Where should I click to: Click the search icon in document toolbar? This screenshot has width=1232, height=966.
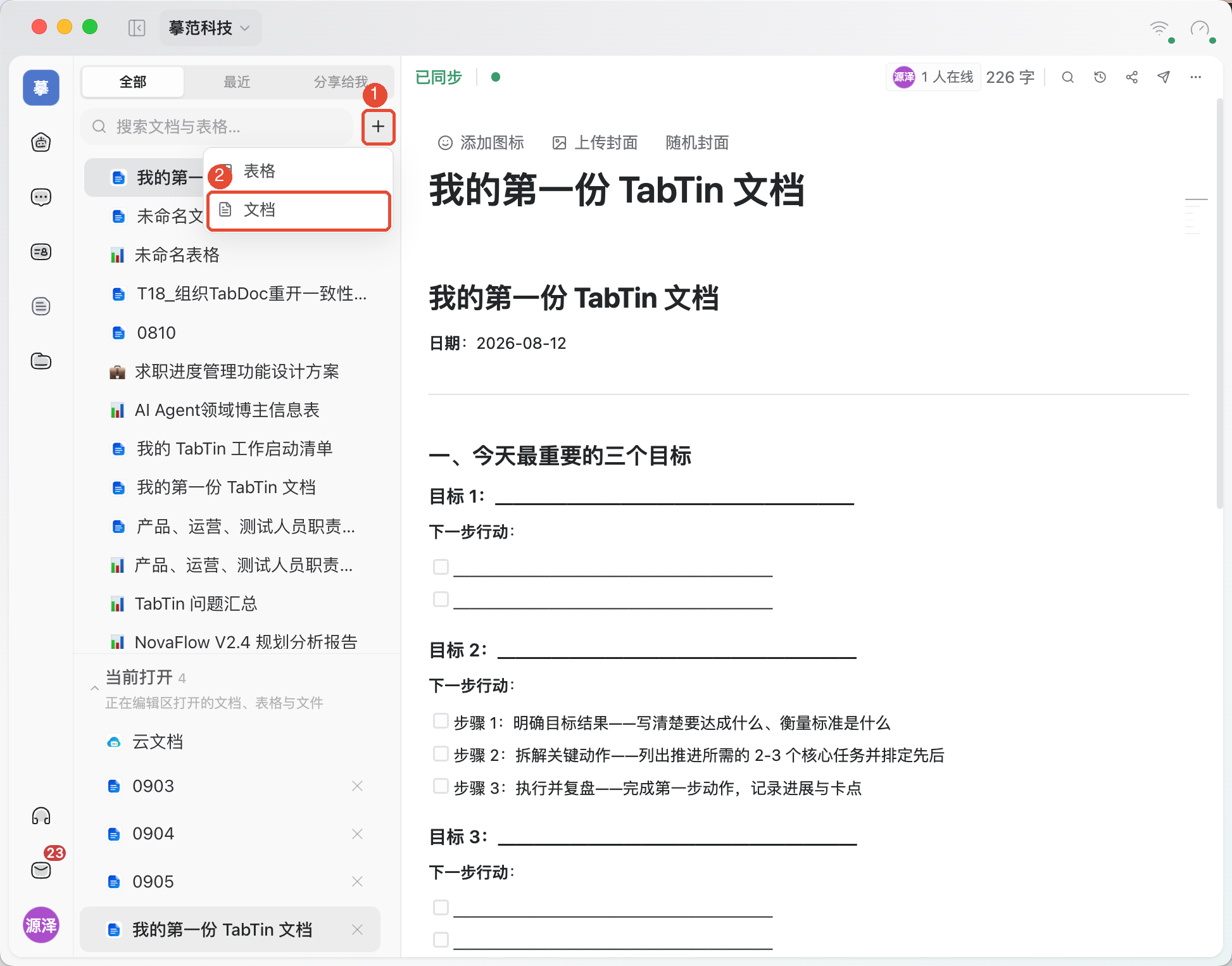[x=1068, y=77]
